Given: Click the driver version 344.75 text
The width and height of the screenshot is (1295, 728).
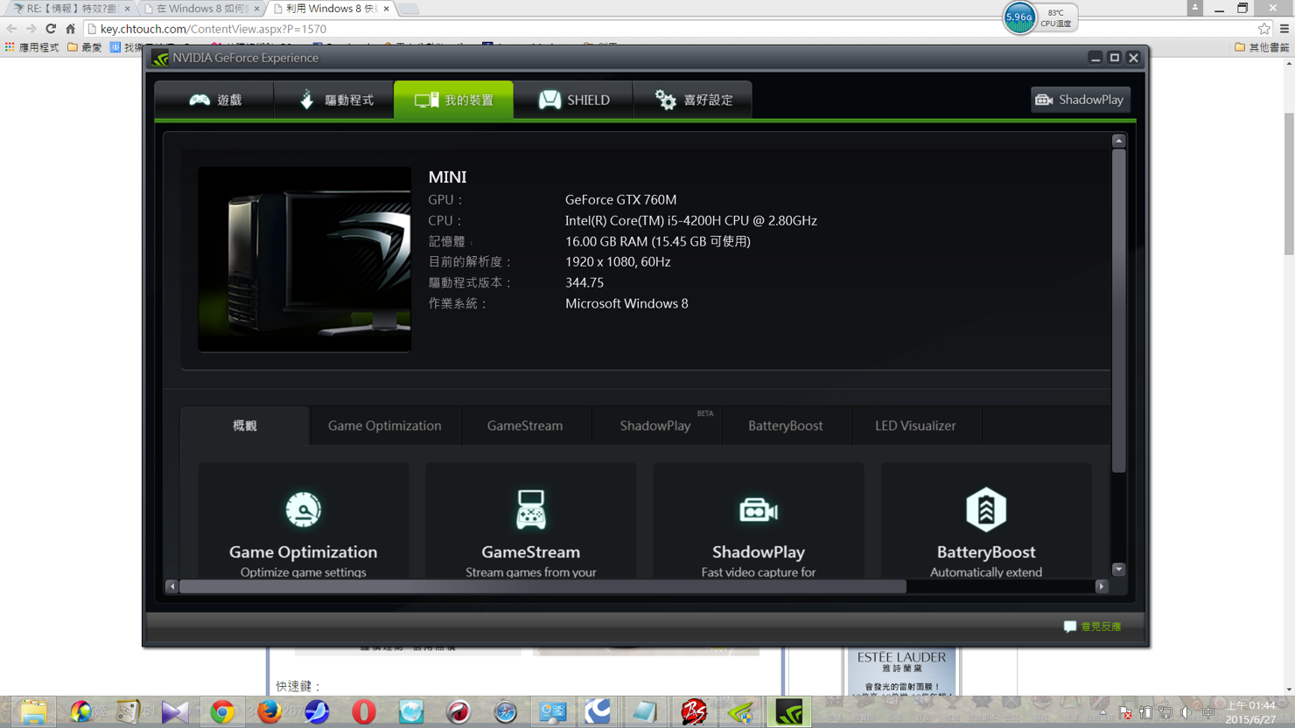Looking at the screenshot, I should [584, 283].
